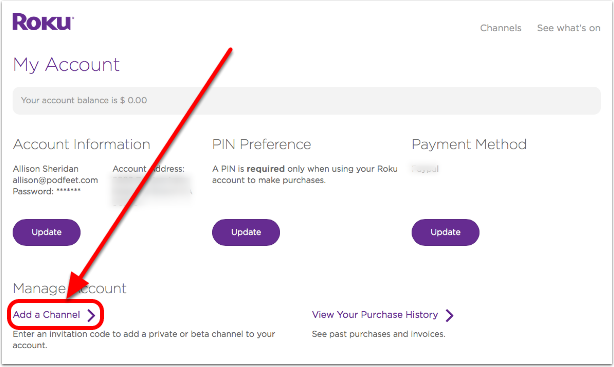
Task: Open the See what's on menu item
Action: pos(569,28)
